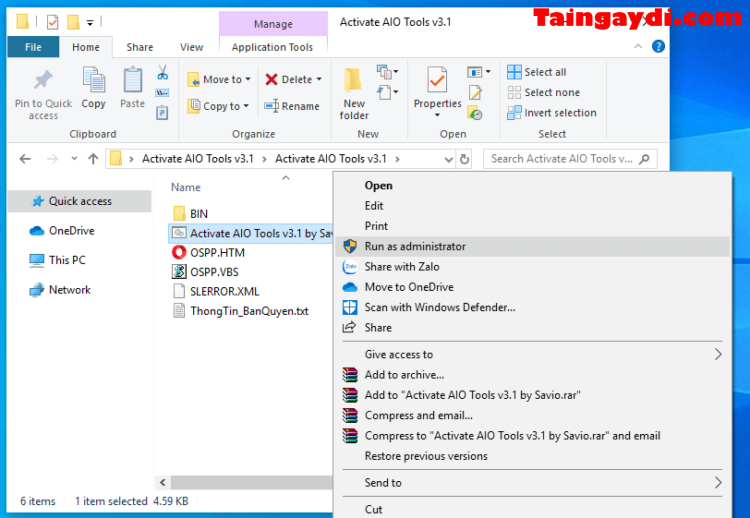The width and height of the screenshot is (750, 518).
Task: Click the Copy path icon in Clipboard
Action: point(163,93)
